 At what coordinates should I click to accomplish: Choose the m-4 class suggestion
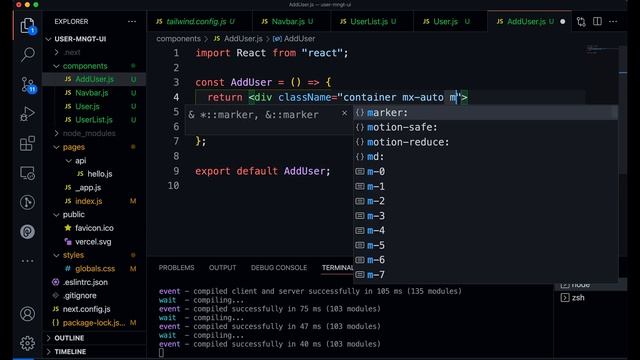[485, 231]
